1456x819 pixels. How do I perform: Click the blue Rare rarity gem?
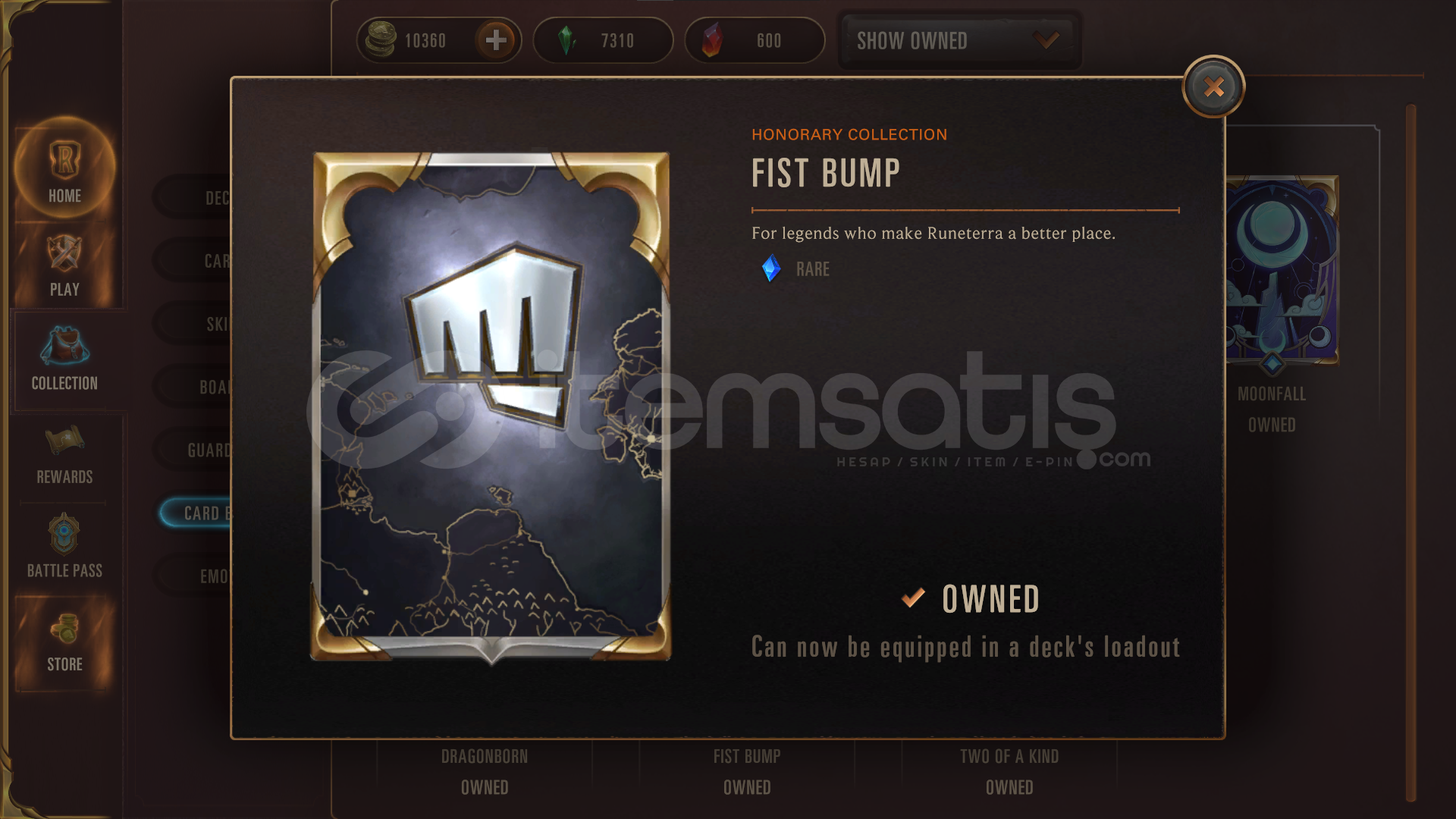pos(771,269)
